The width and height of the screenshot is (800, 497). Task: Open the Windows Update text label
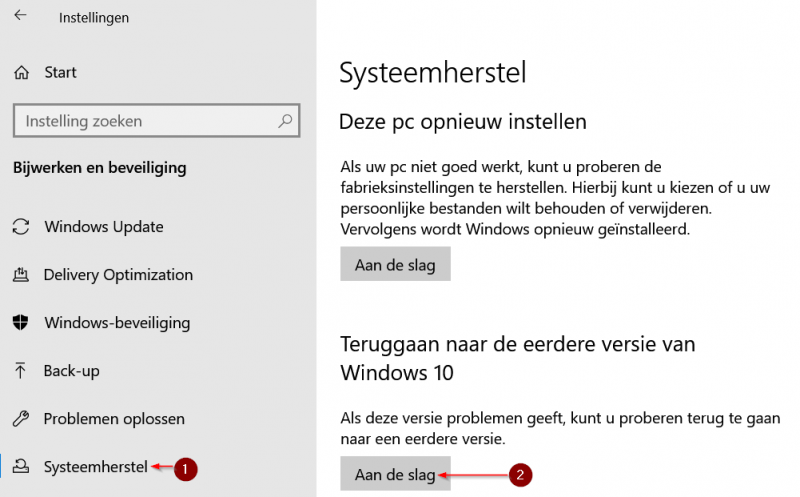tap(104, 227)
